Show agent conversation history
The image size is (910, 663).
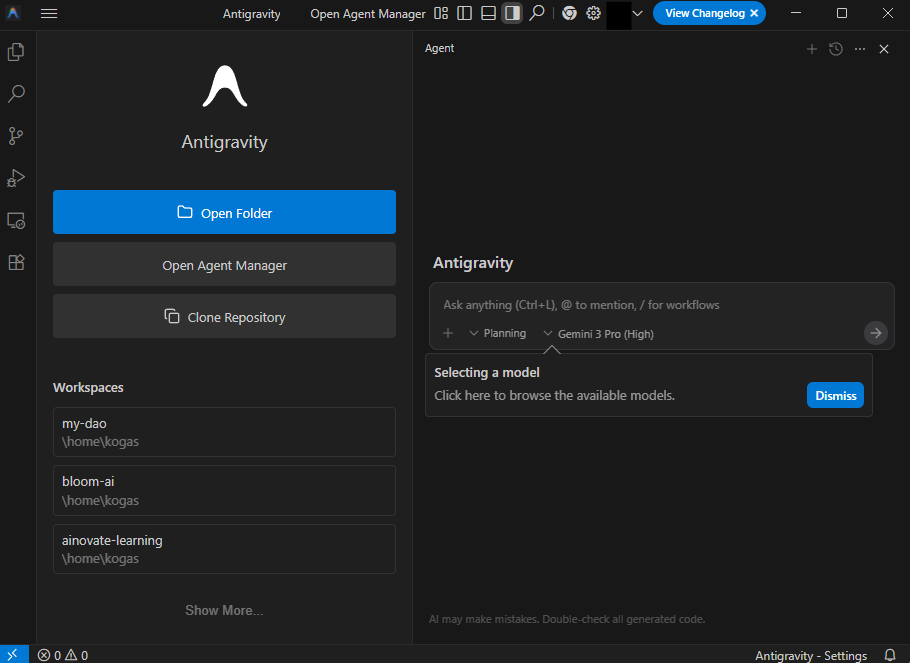coord(836,49)
